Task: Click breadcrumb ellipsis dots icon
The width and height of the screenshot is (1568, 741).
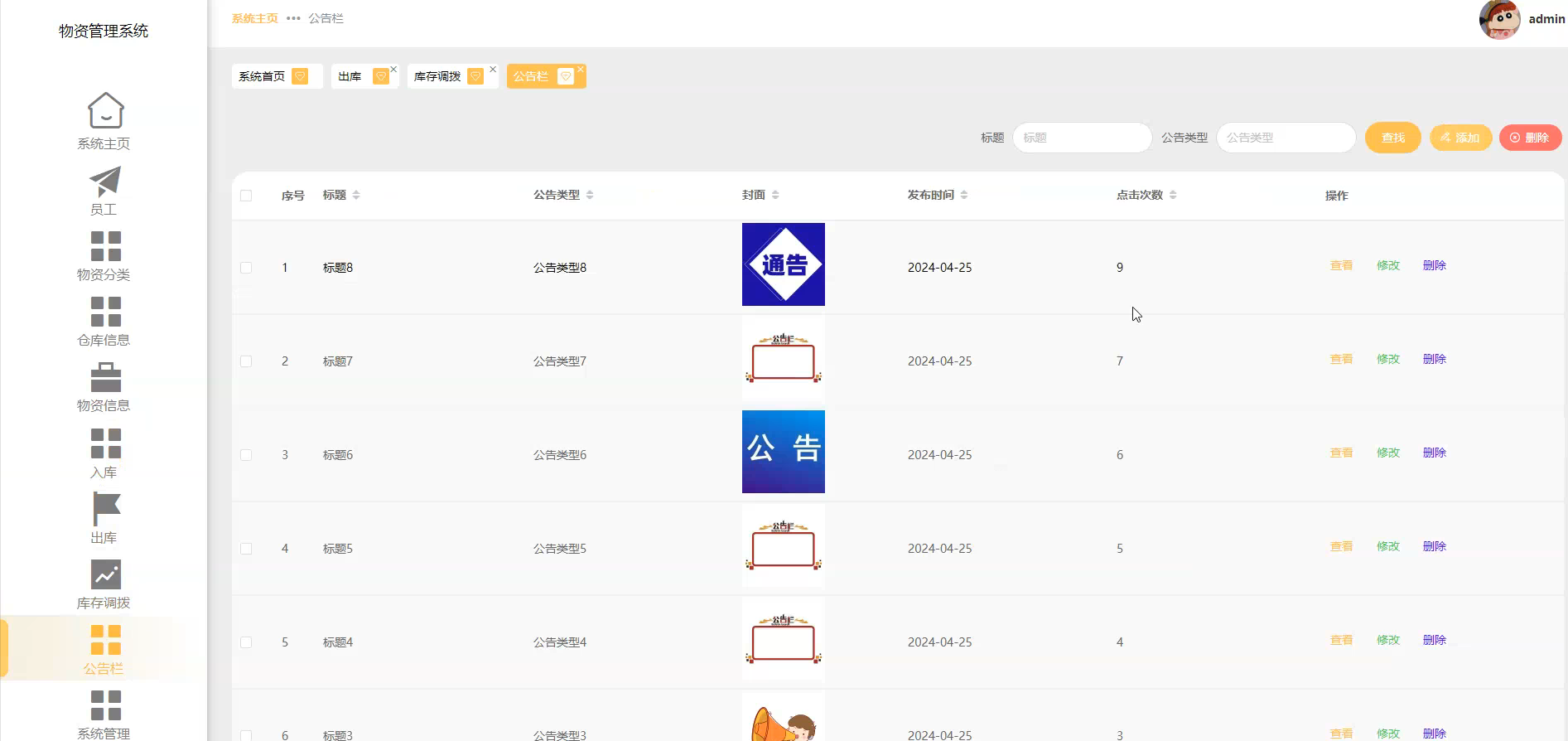Action: [293, 18]
